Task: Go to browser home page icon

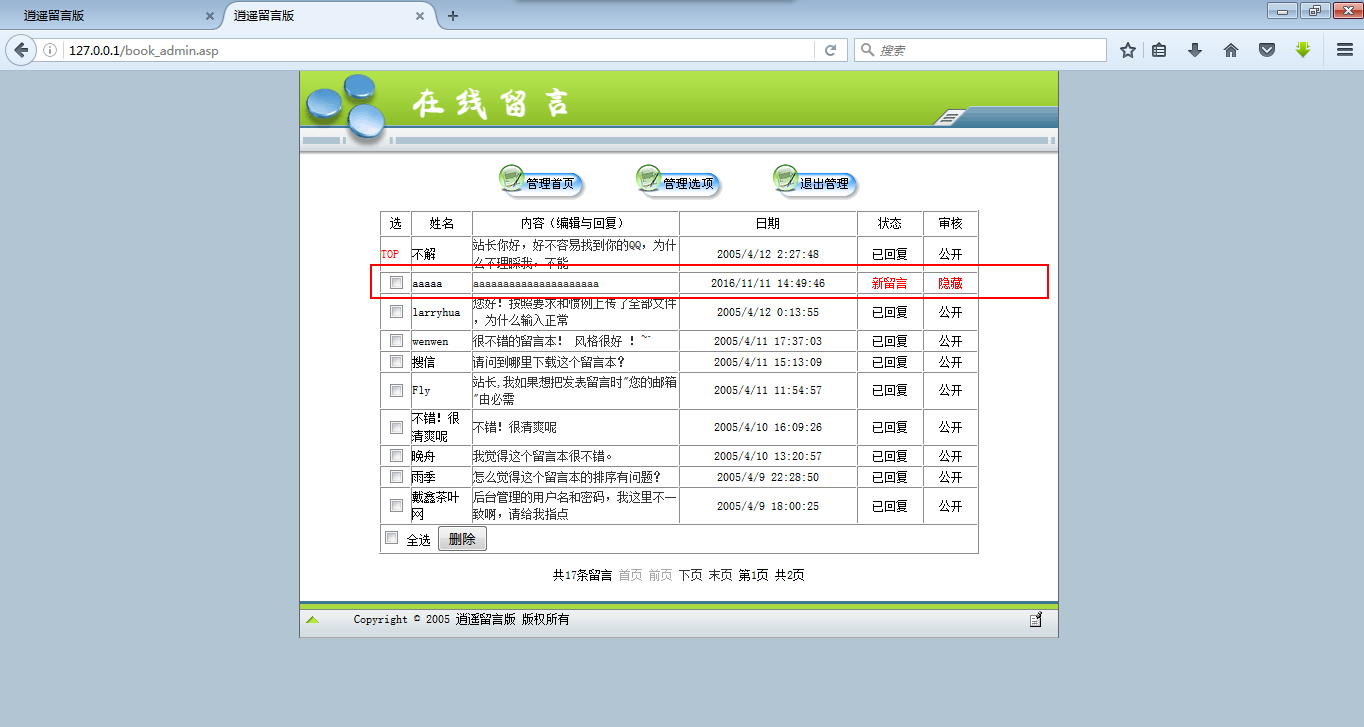Action: click(x=1231, y=50)
